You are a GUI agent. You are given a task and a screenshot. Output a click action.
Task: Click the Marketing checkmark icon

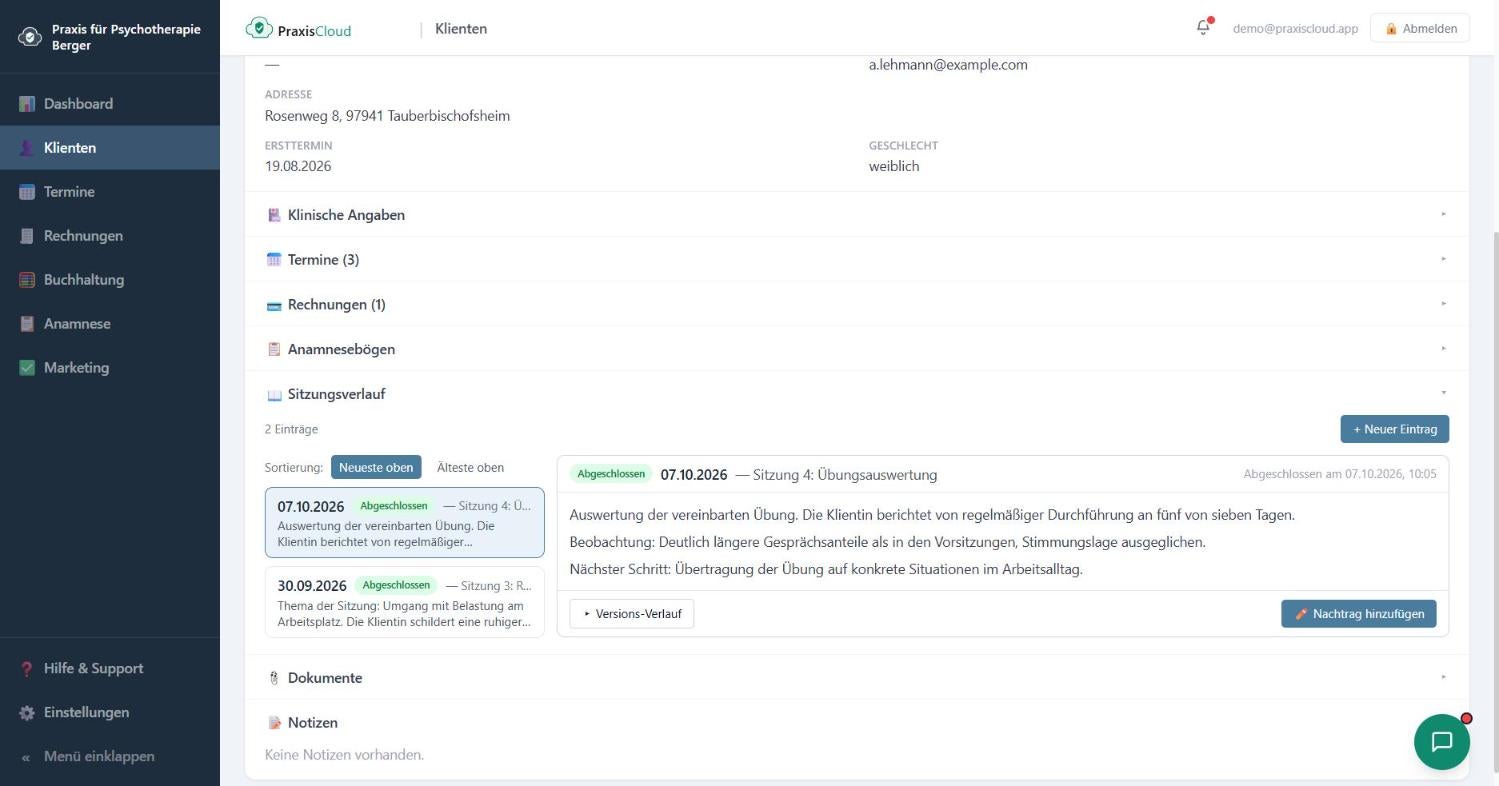[27, 368]
